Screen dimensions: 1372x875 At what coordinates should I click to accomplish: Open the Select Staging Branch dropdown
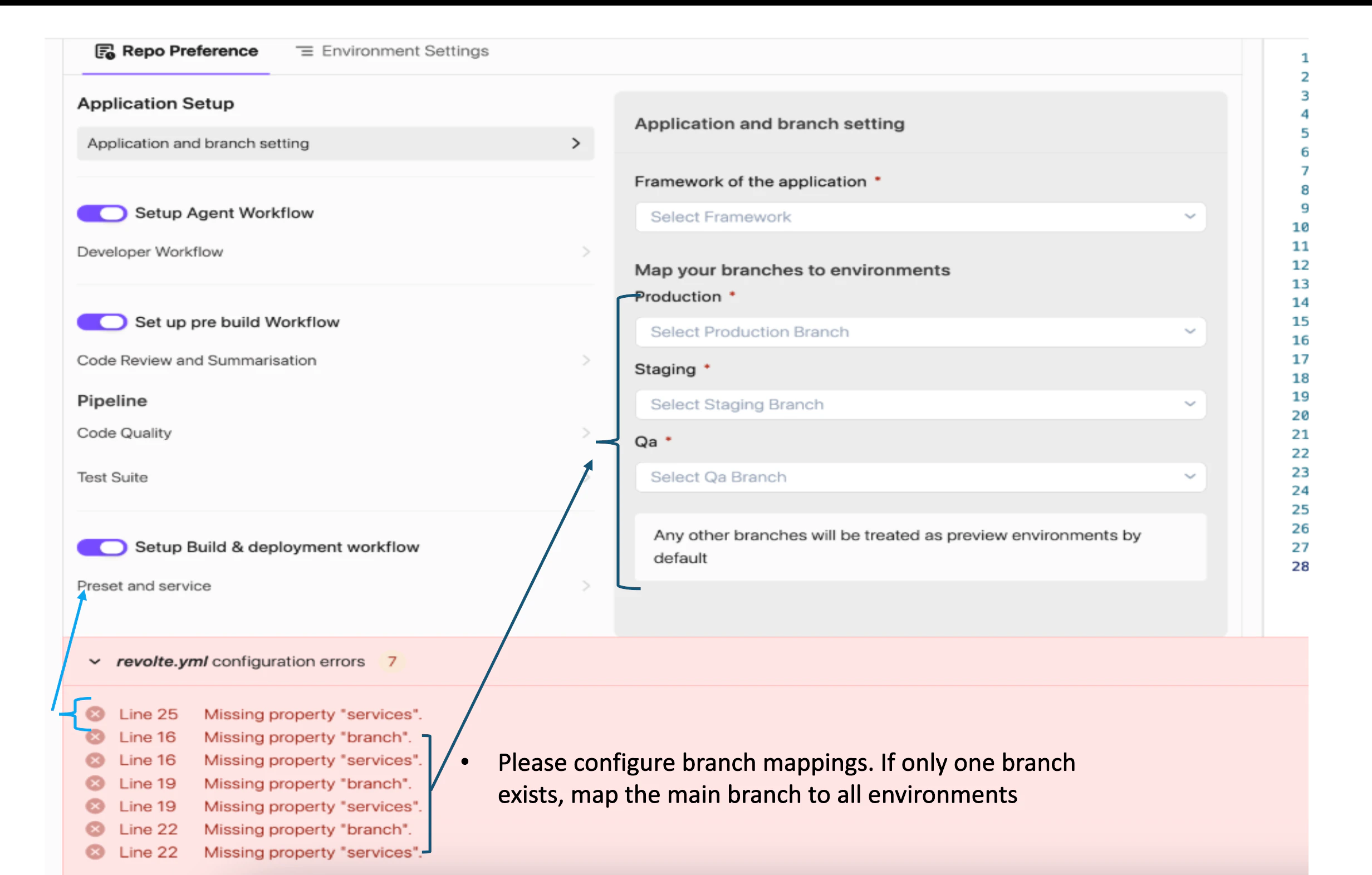pos(920,405)
